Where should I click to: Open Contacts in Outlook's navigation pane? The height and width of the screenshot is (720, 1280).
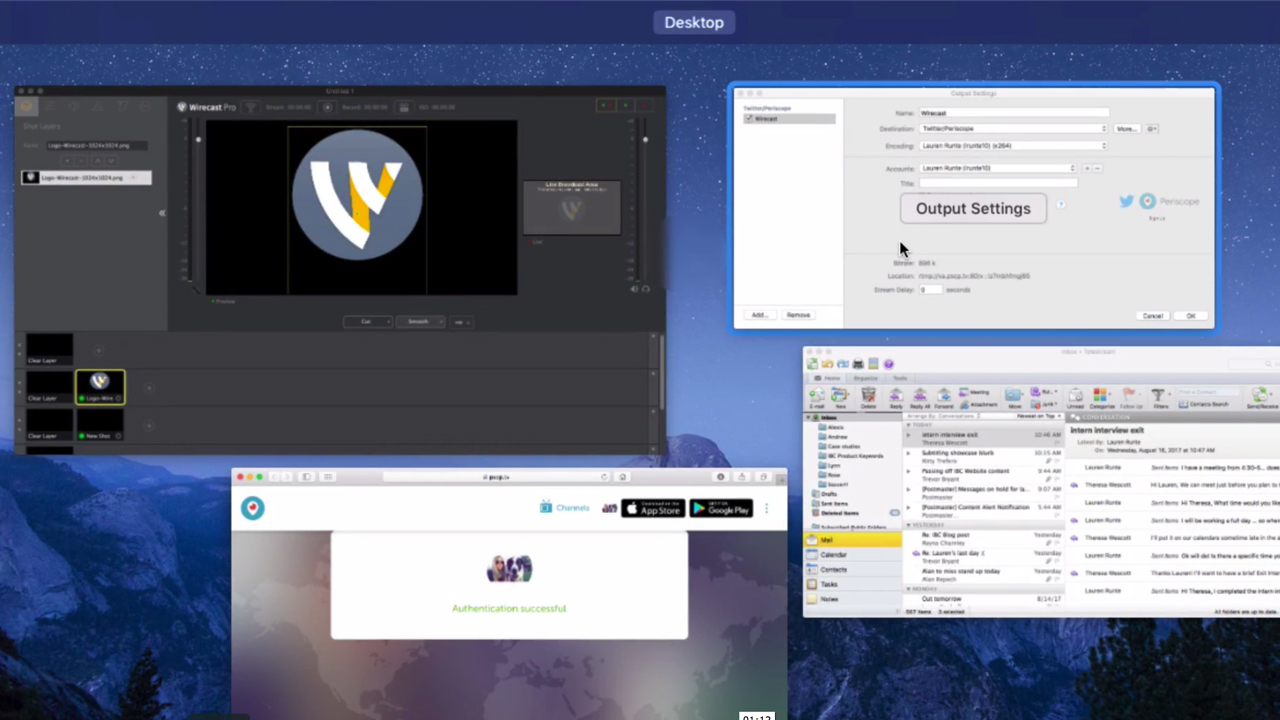point(852,569)
